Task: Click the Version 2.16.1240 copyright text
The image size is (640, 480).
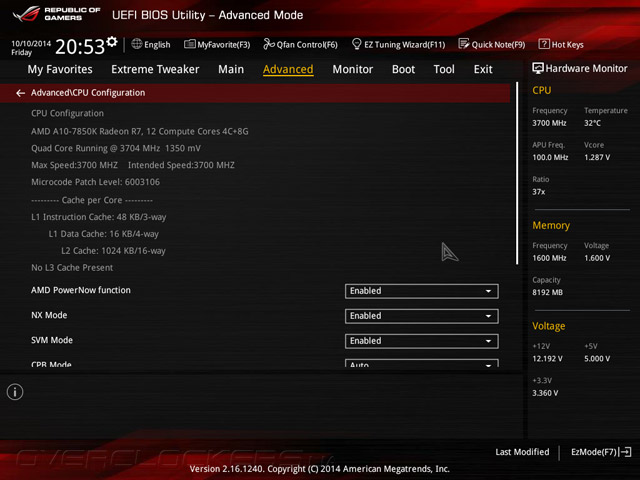Action: 320,469
